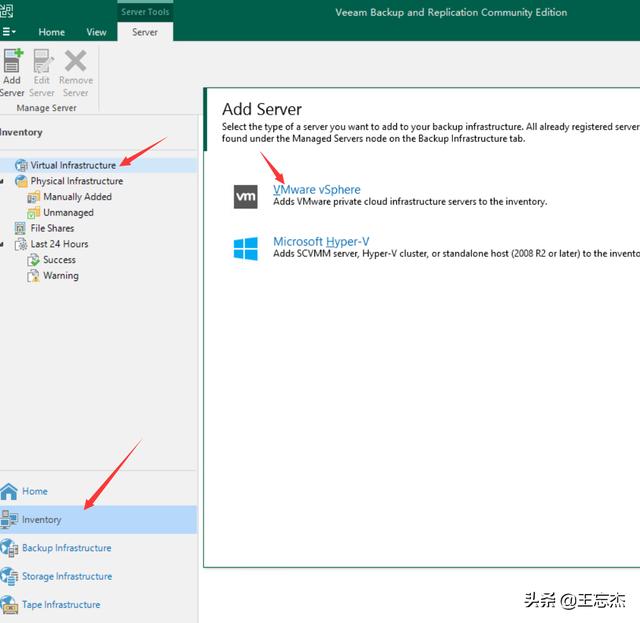Image resolution: width=640 pixels, height=623 pixels.
Task: Click the Edit Server ribbon icon
Action: click(x=42, y=60)
